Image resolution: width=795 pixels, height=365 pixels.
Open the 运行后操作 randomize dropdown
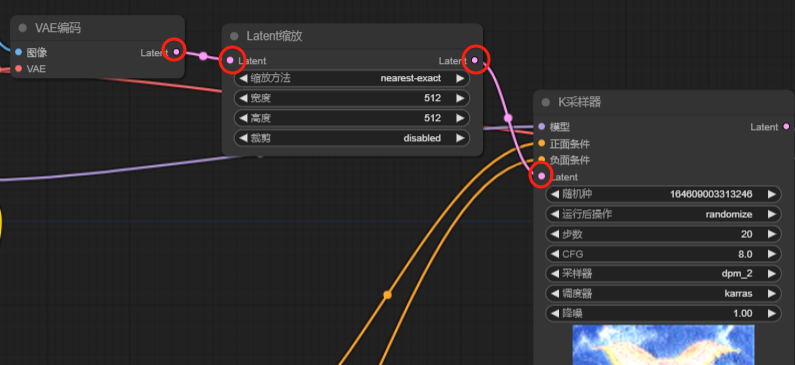pyautogui.click(x=663, y=214)
